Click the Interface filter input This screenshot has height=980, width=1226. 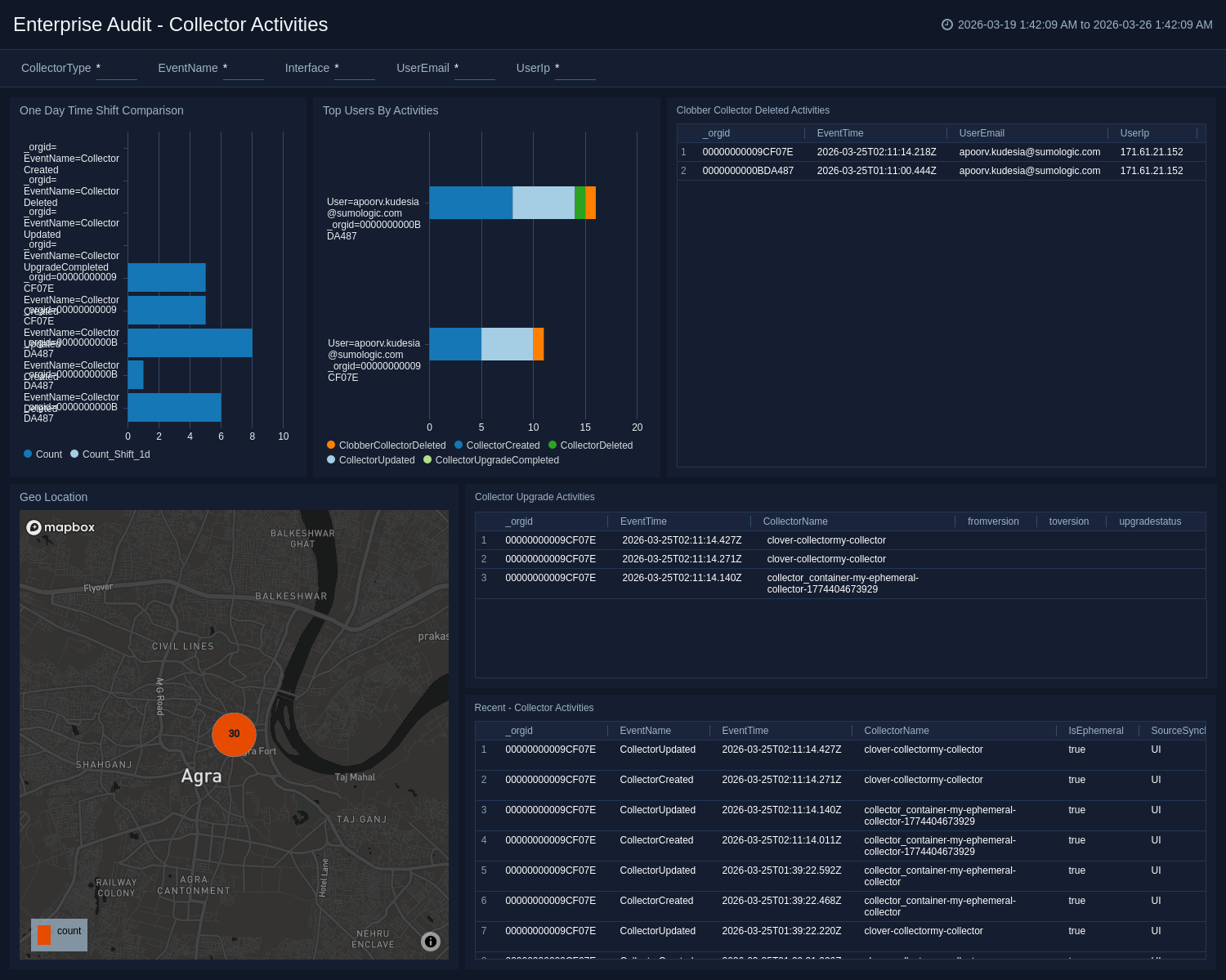point(354,69)
